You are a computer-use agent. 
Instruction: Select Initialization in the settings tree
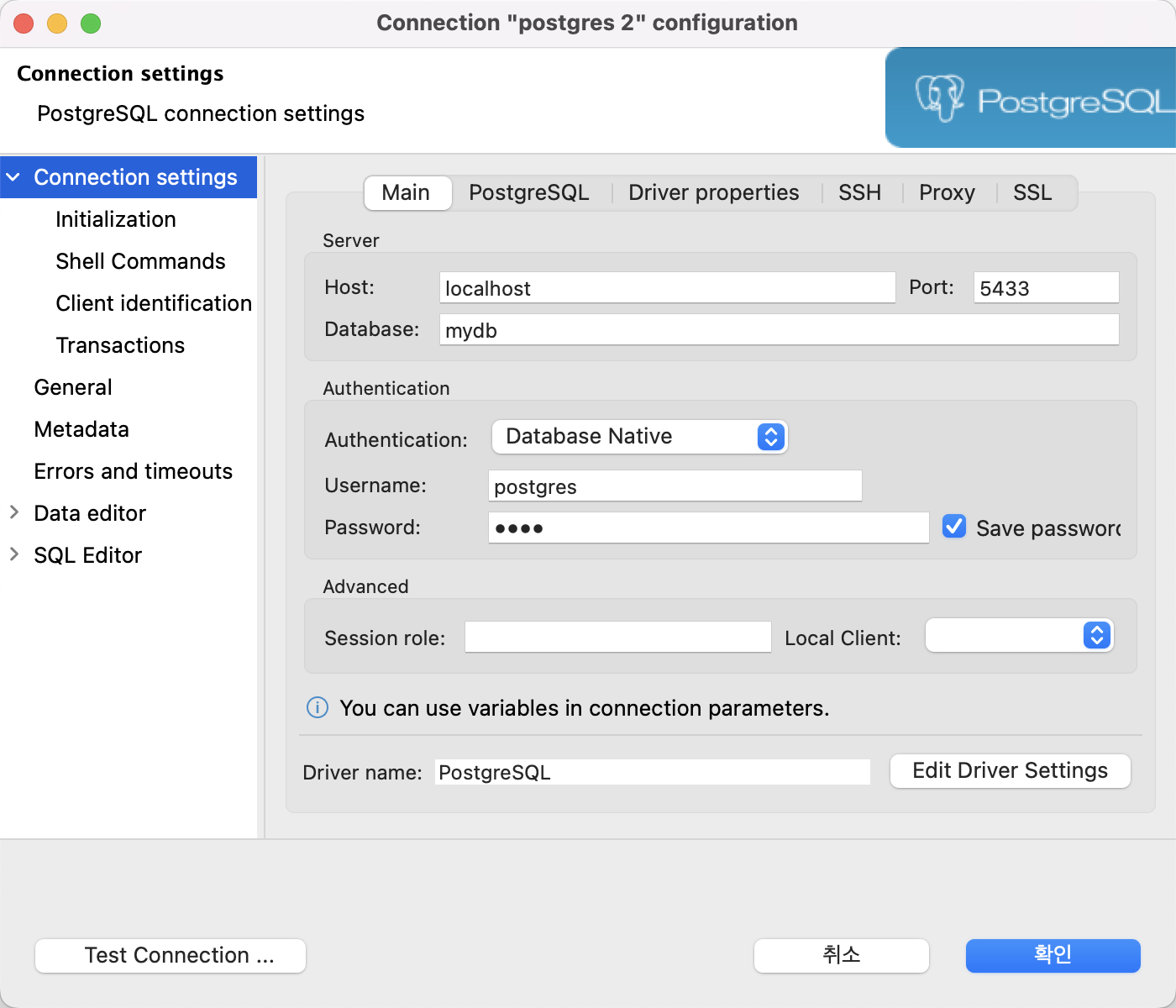click(116, 219)
